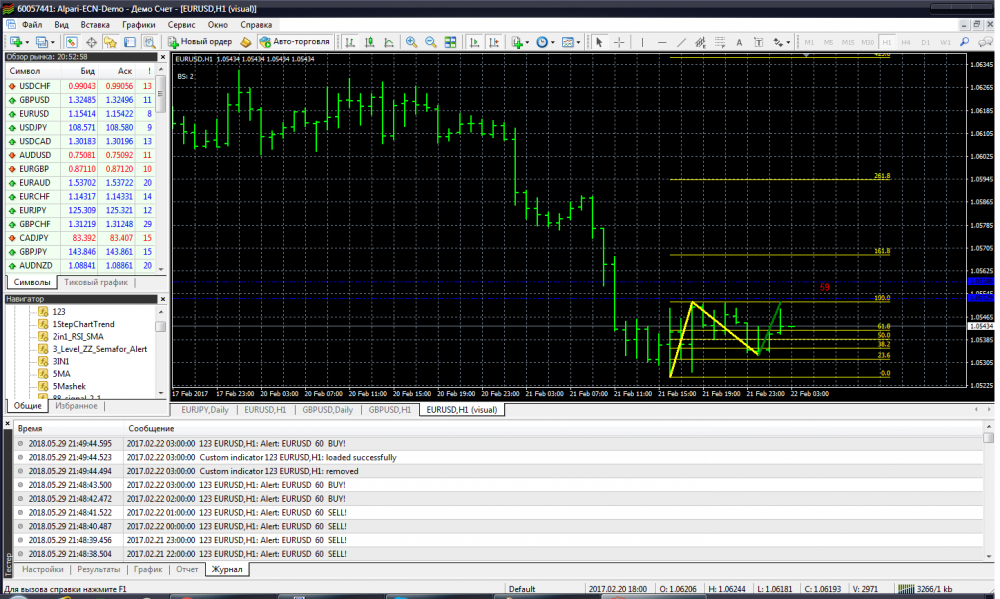Click the Новый ордер button
The width and height of the screenshot is (1000, 599).
(x=200, y=42)
